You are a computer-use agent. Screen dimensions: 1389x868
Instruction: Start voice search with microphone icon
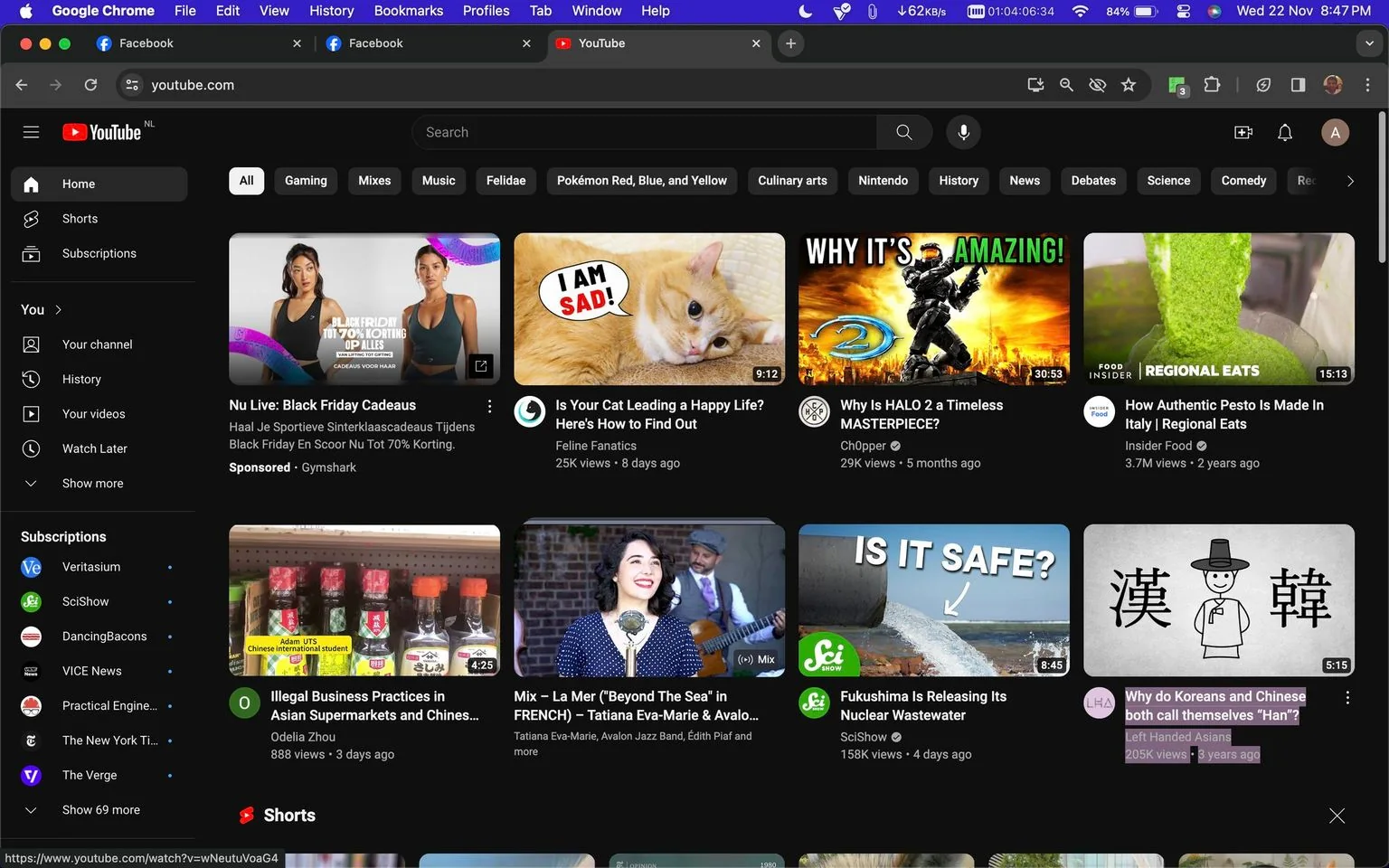(x=964, y=132)
